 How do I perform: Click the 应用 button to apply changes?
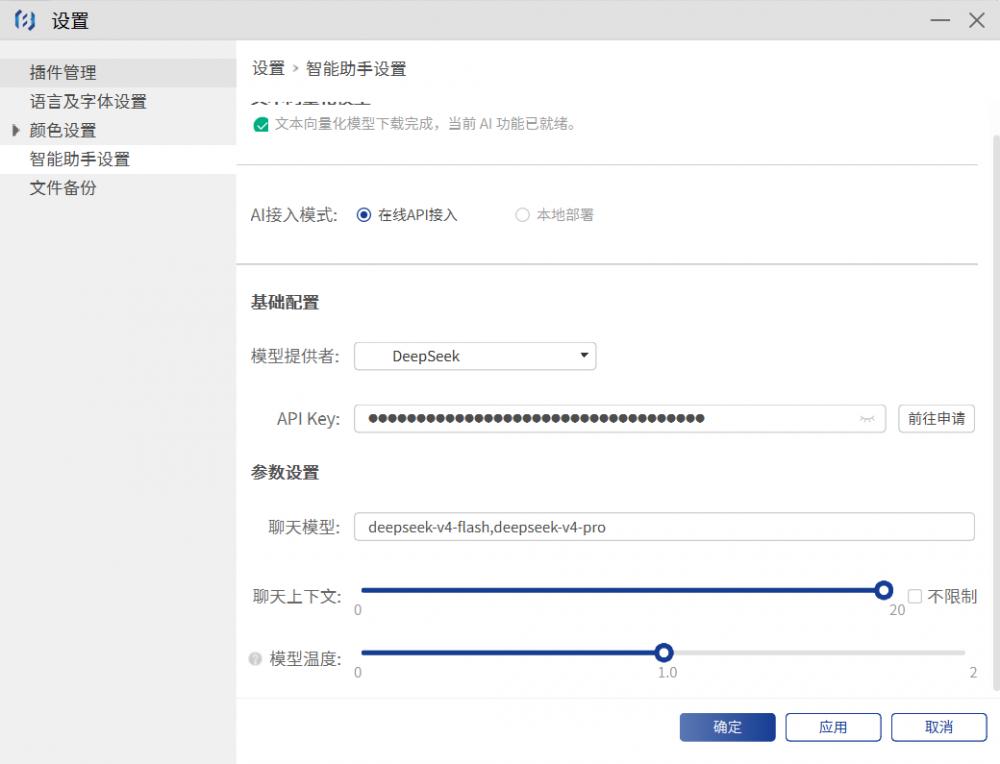point(833,727)
